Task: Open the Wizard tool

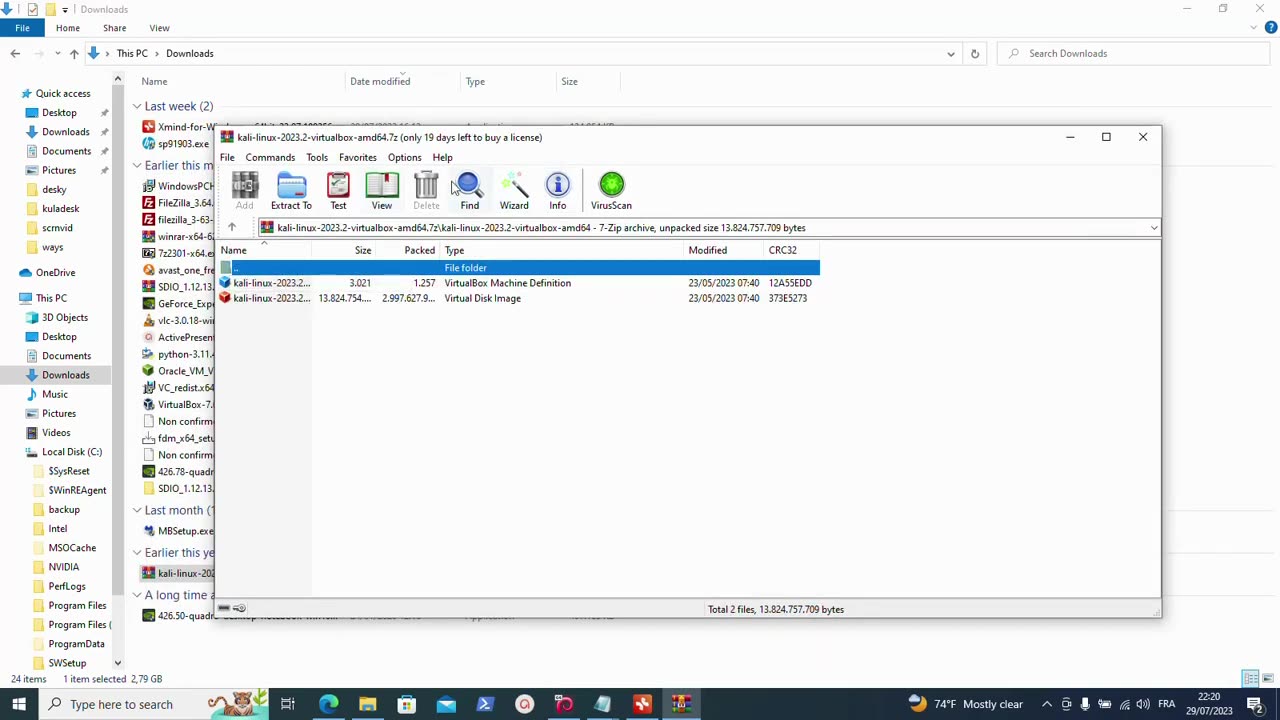Action: (x=514, y=190)
